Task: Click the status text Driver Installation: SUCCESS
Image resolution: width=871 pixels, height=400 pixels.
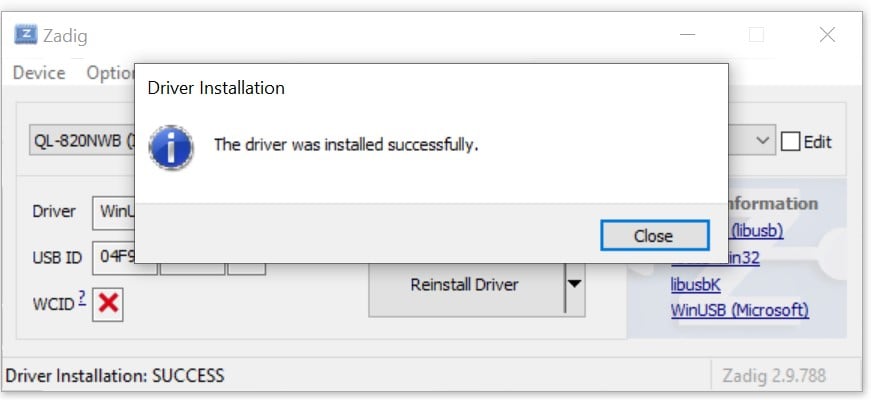Action: [115, 376]
